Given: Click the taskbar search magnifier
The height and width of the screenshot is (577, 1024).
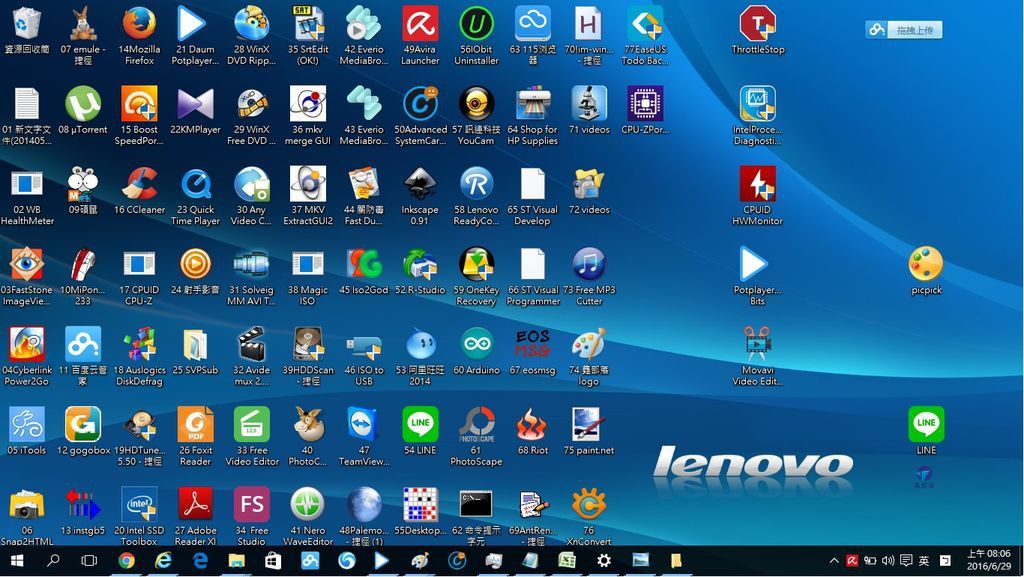Looking at the screenshot, I should (53, 561).
